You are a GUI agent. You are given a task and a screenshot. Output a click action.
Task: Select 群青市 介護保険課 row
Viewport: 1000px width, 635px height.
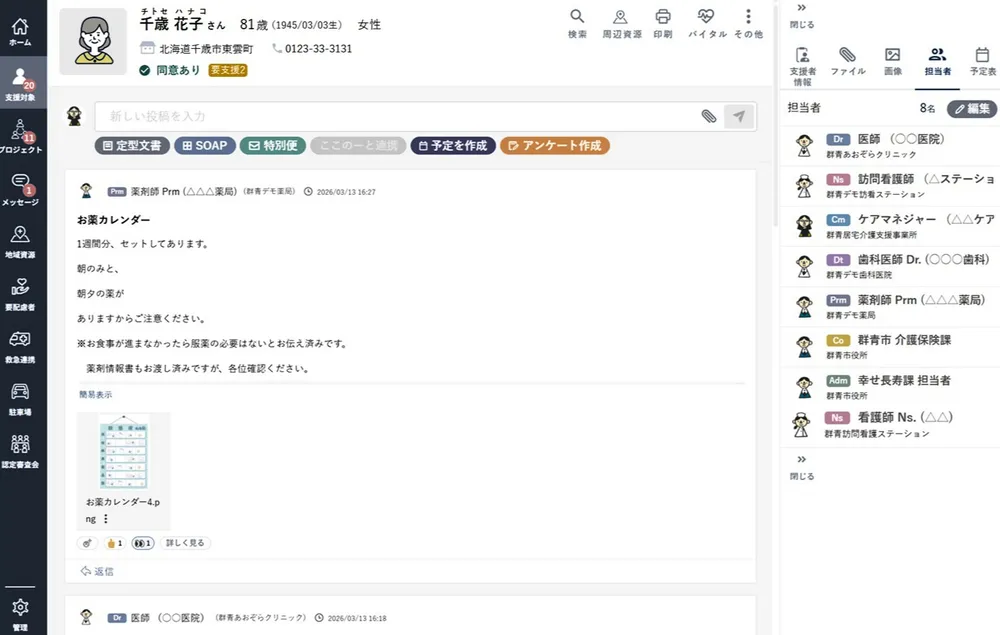click(x=891, y=346)
